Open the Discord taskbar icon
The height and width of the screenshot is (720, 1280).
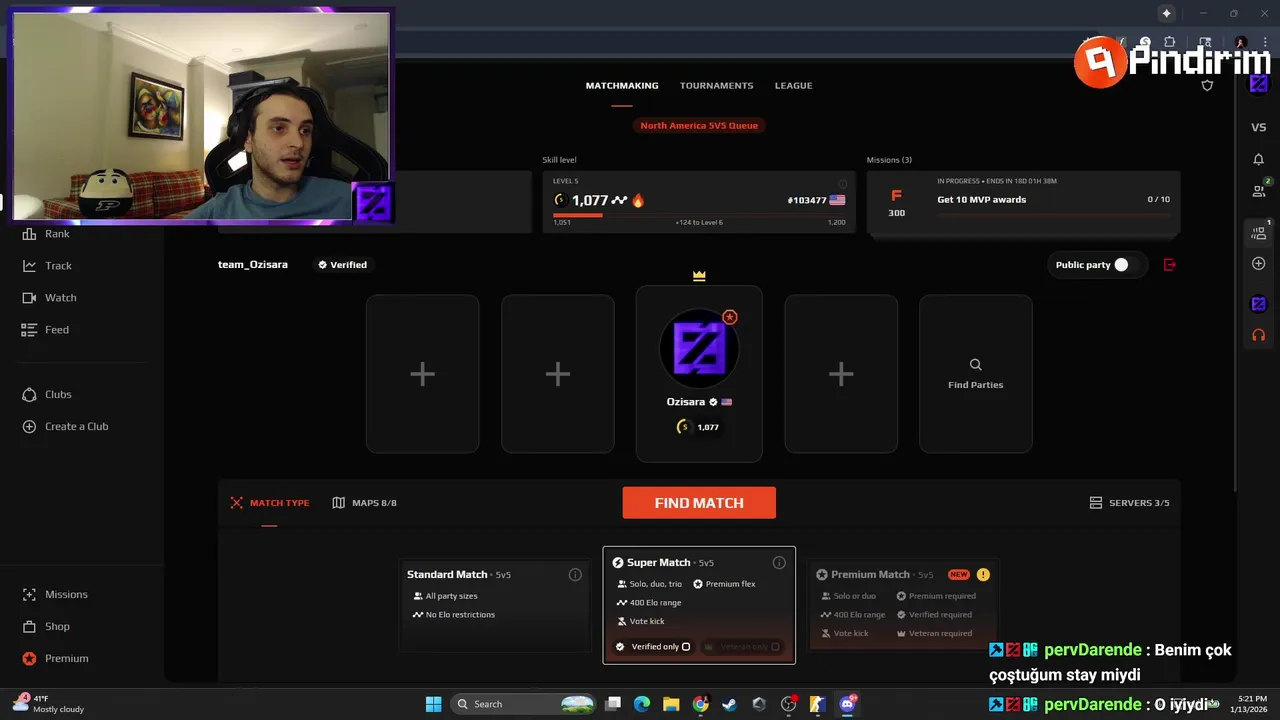(x=848, y=704)
